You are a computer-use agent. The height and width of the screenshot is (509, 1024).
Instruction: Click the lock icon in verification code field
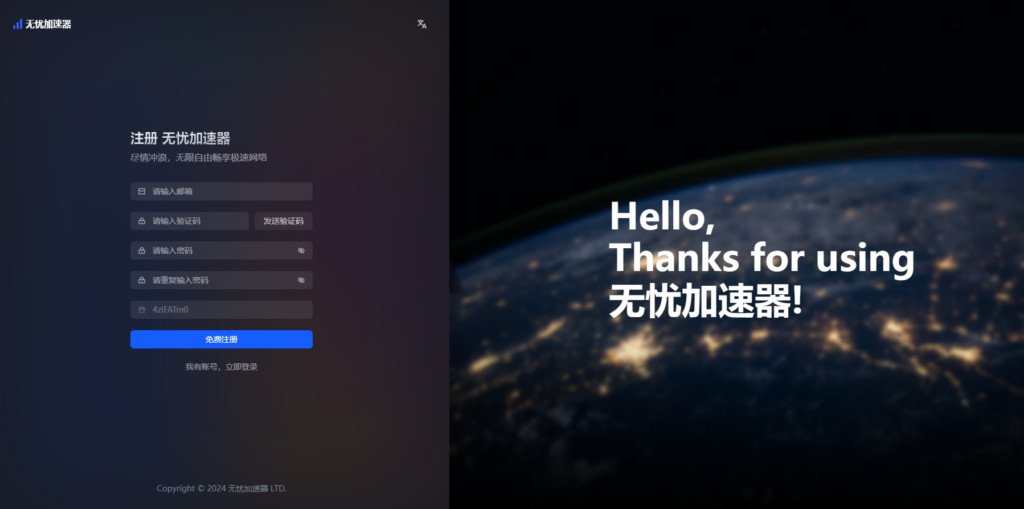click(x=142, y=221)
